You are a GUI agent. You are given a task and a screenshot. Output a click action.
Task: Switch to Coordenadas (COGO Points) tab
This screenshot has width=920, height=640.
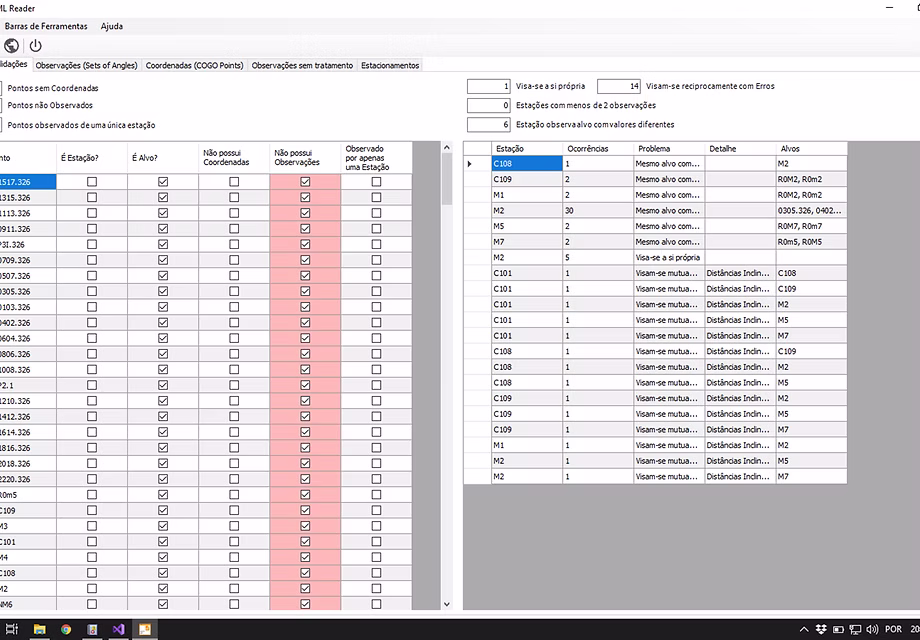click(x=194, y=65)
